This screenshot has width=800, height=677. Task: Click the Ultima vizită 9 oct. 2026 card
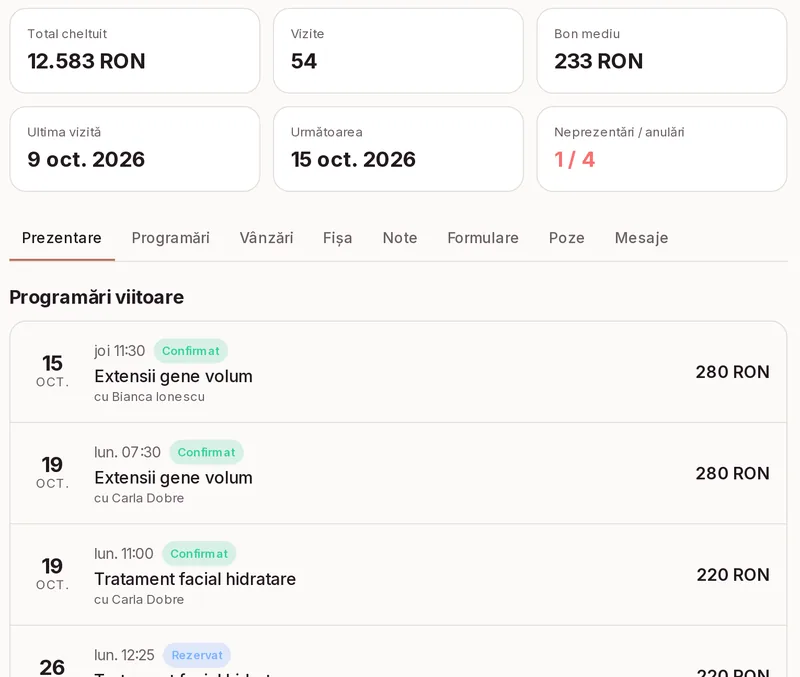[x=135, y=149]
